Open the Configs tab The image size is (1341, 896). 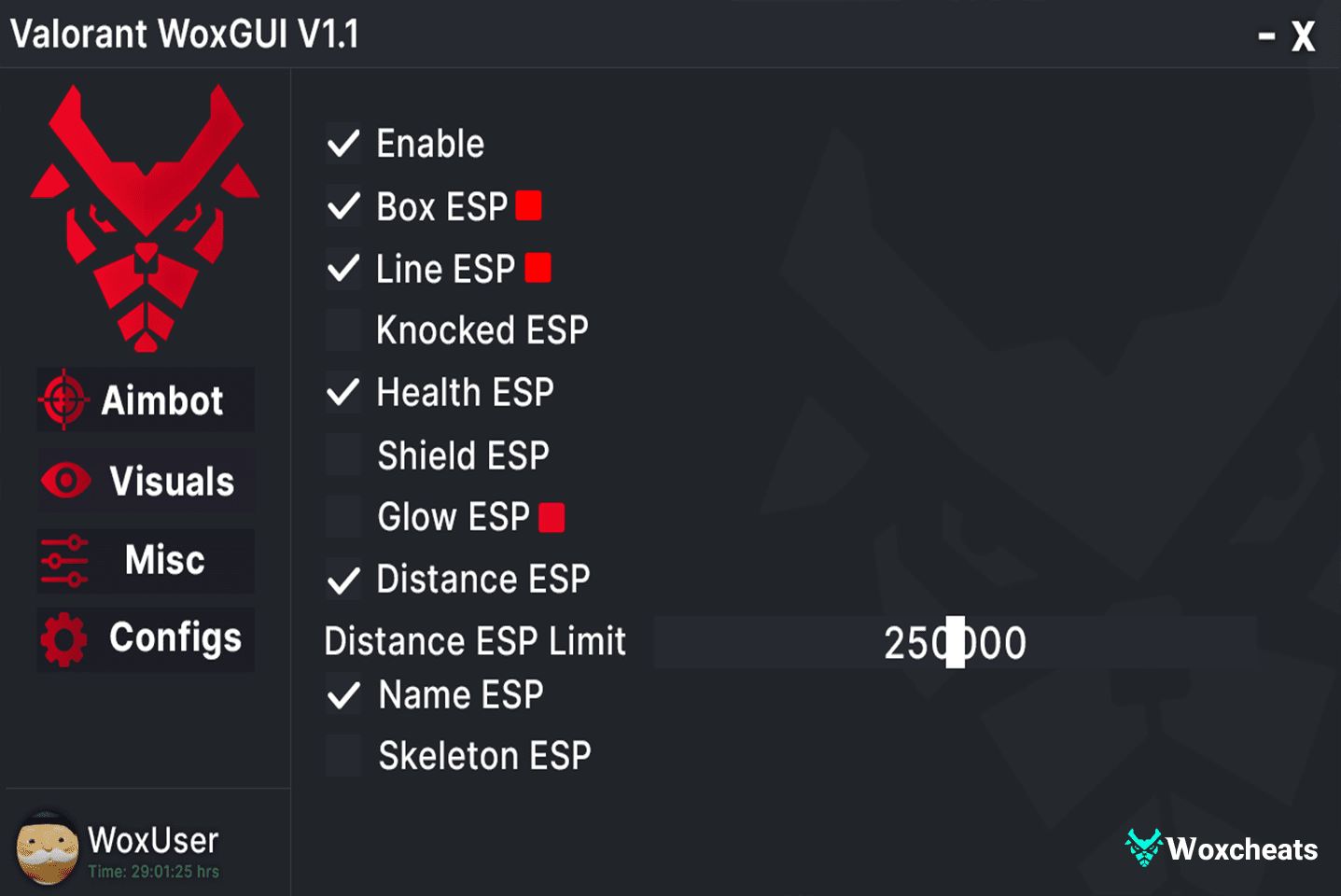click(175, 639)
